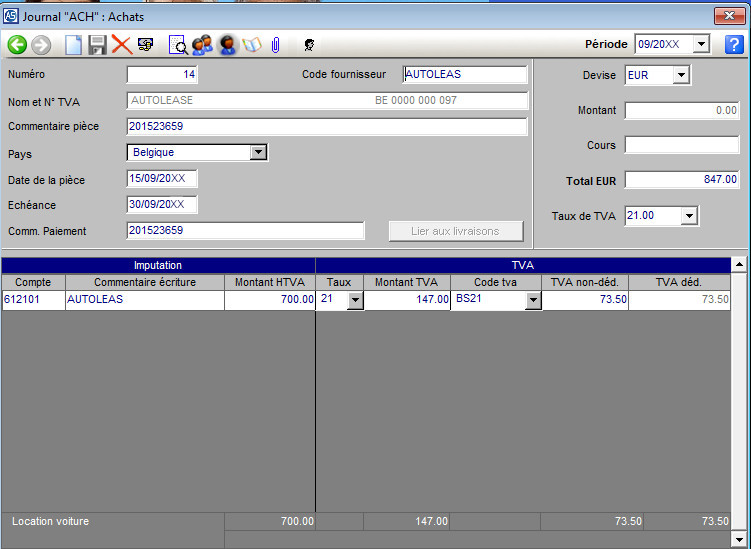Viewport: 751px width, 549px height.
Task: Open the Pays Belgique dropdown
Action: (258, 152)
